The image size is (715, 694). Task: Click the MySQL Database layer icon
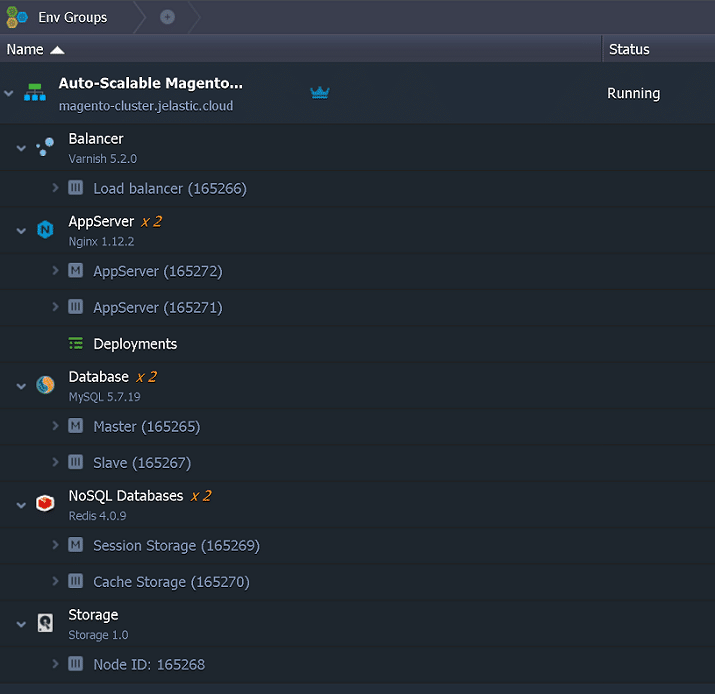tap(44, 385)
